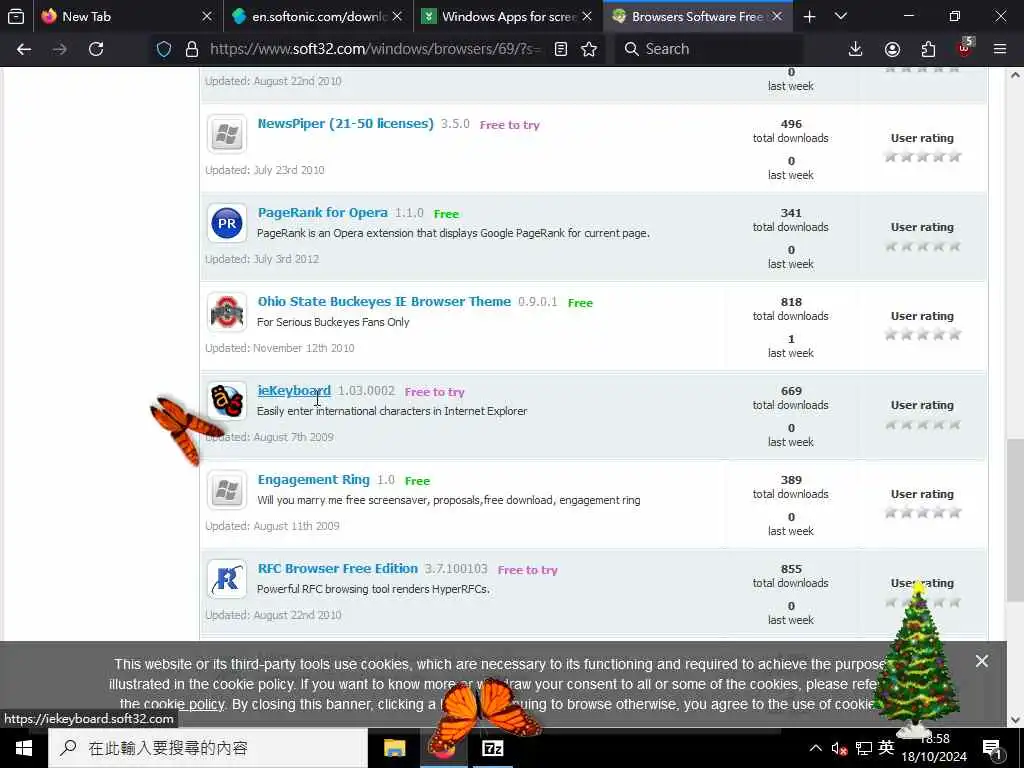
Task: Click the Ohio State 818 total downloads count
Action: tap(790, 302)
